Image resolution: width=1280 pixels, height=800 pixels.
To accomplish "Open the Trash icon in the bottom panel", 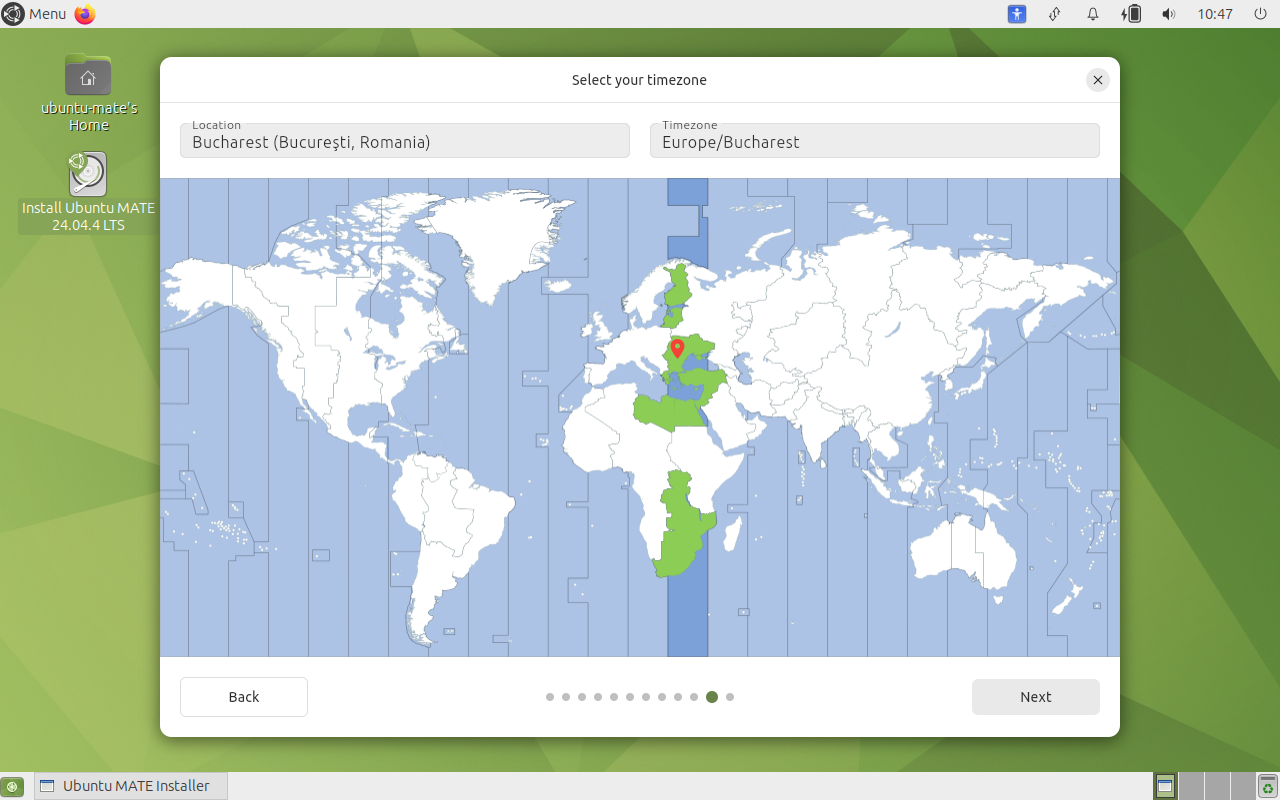I will click(1268, 786).
